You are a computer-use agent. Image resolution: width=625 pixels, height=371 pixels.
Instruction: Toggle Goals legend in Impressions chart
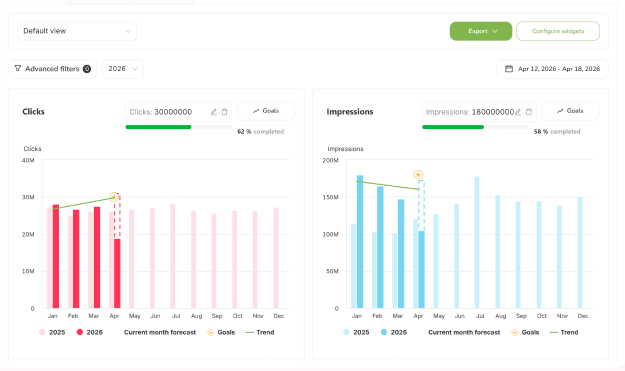pyautogui.click(x=525, y=332)
